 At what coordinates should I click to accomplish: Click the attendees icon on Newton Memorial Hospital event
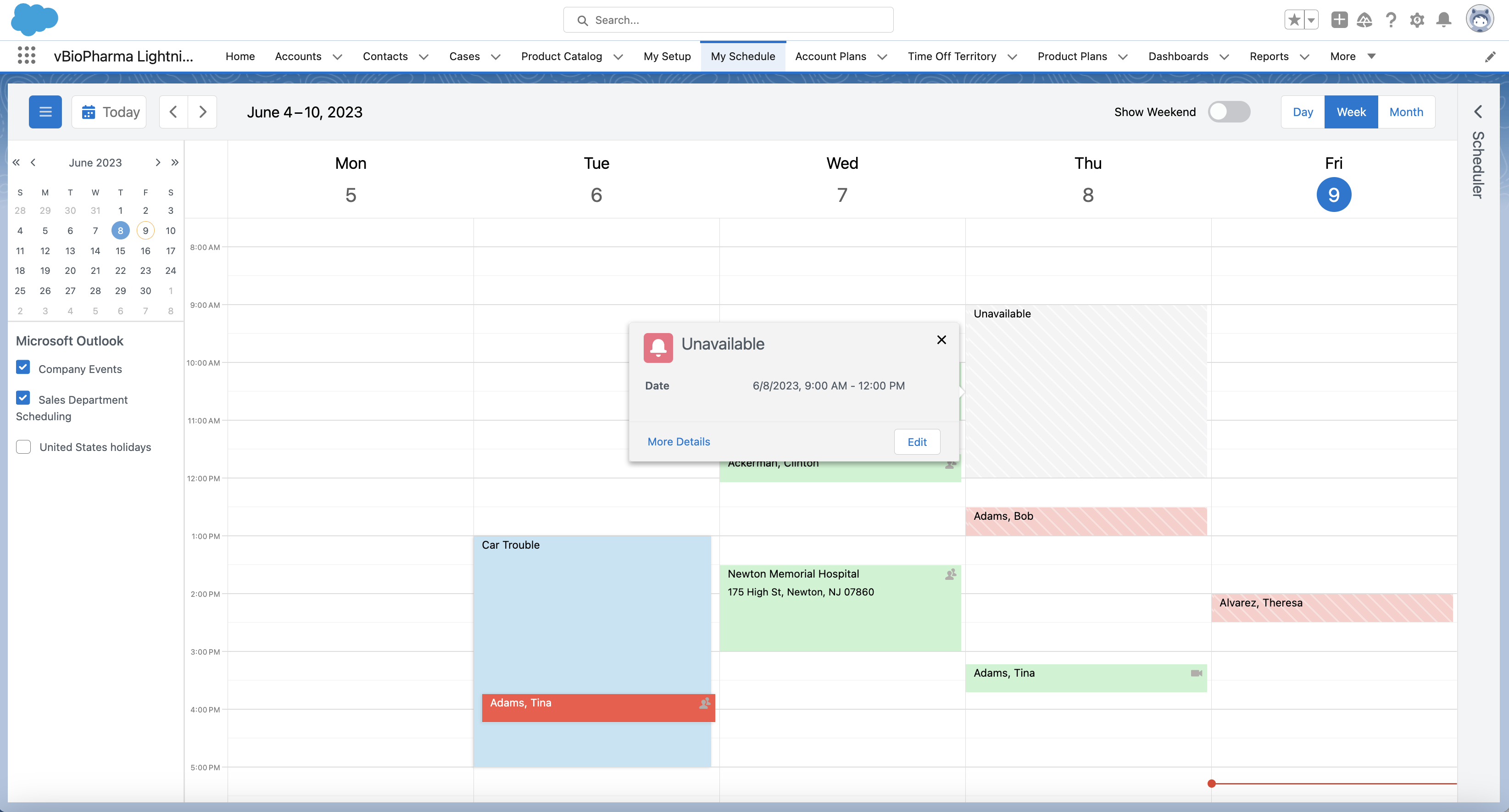(x=950, y=574)
